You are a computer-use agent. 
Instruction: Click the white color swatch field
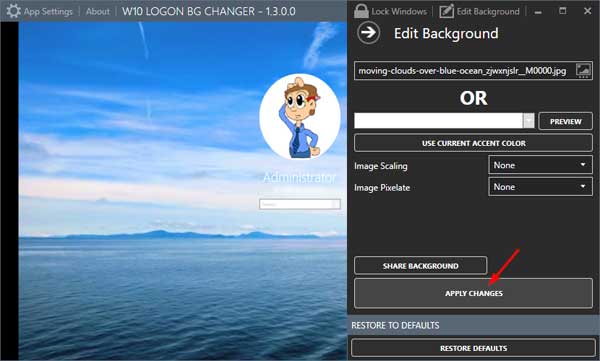pos(439,121)
